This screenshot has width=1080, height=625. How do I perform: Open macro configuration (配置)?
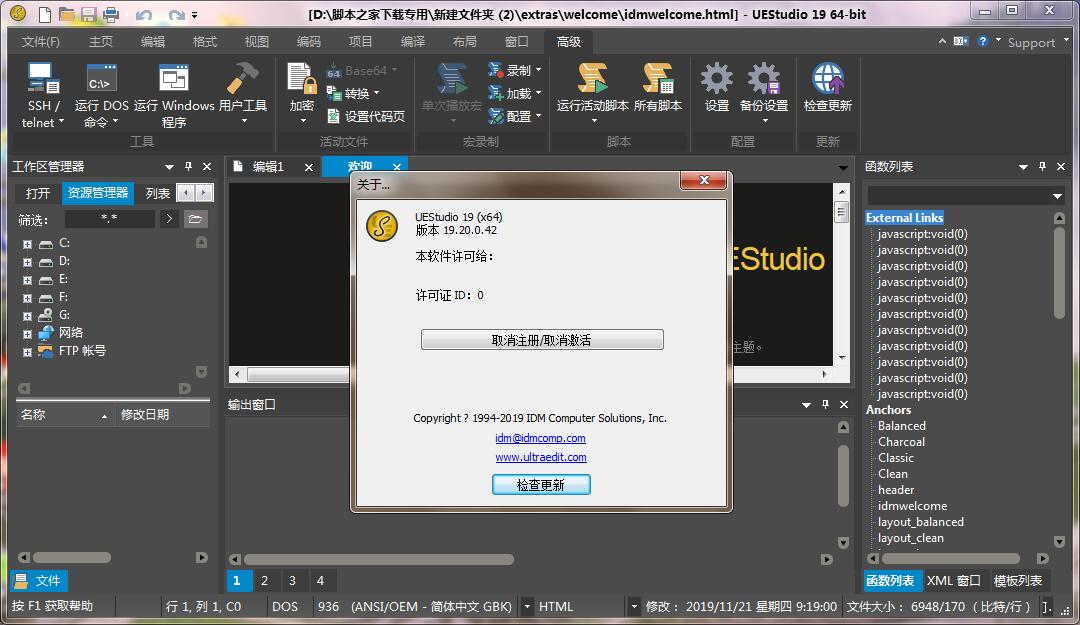[515, 116]
